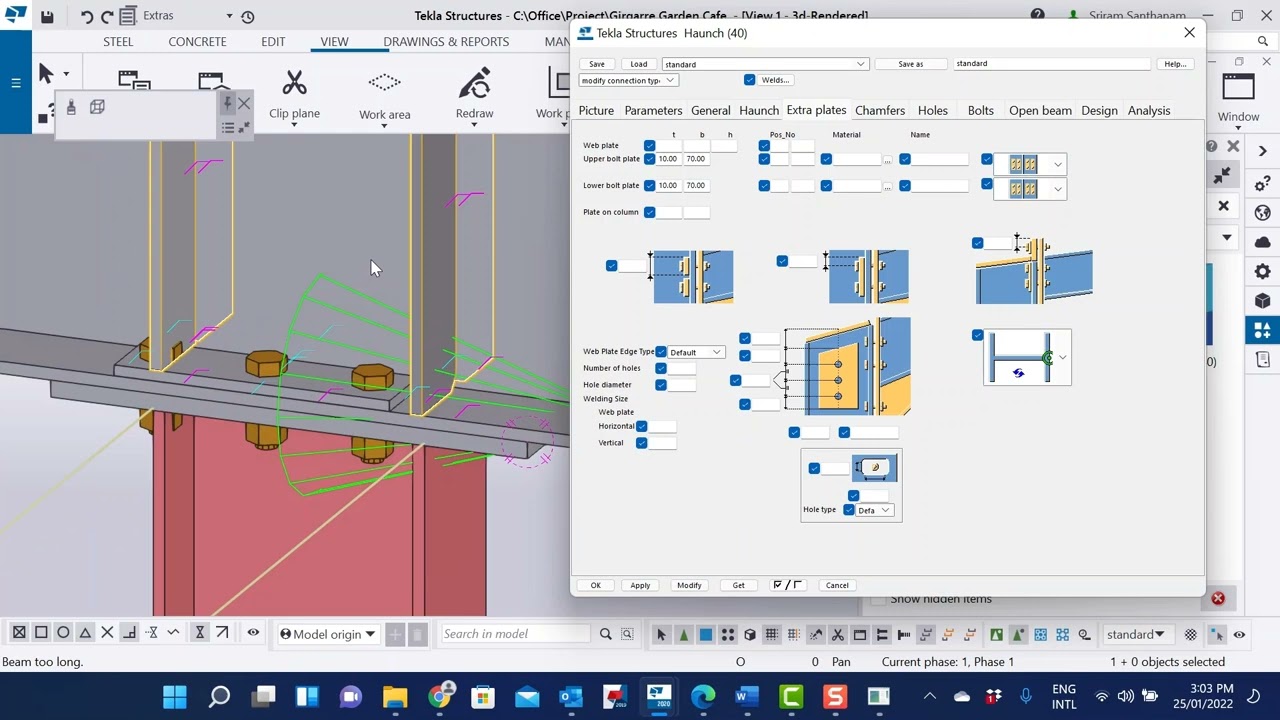The width and height of the screenshot is (1280, 720).
Task: Open the globe icon in the side panel
Action: pyautogui.click(x=1262, y=212)
